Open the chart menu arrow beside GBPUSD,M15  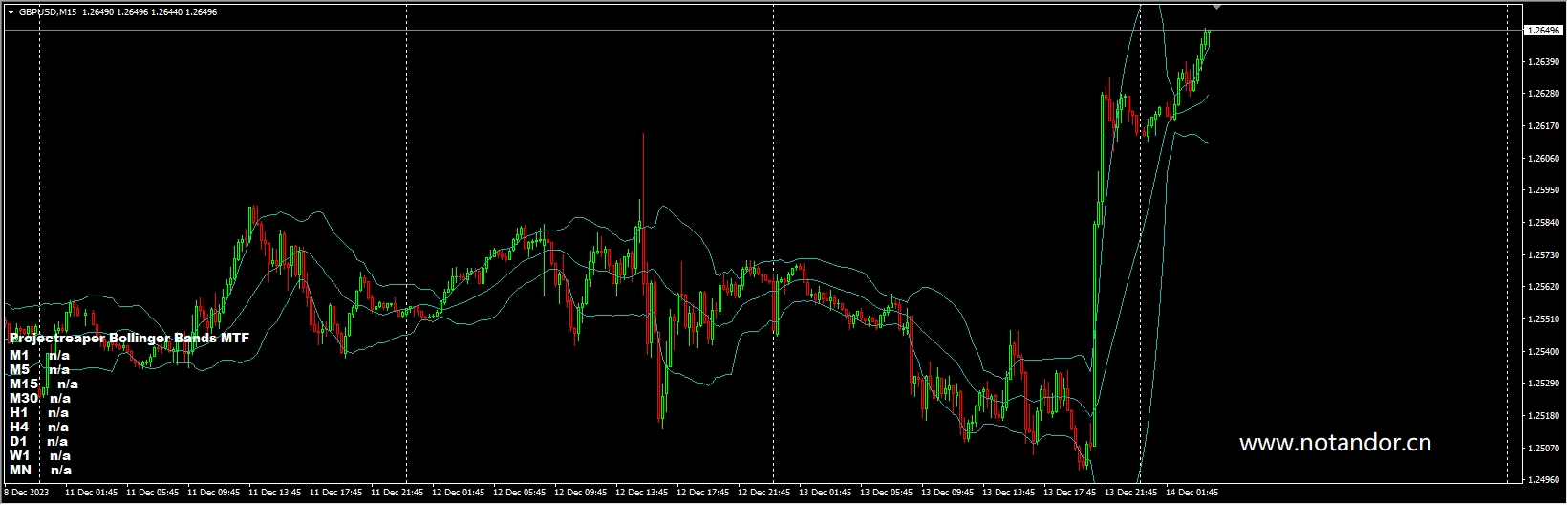pos(11,12)
